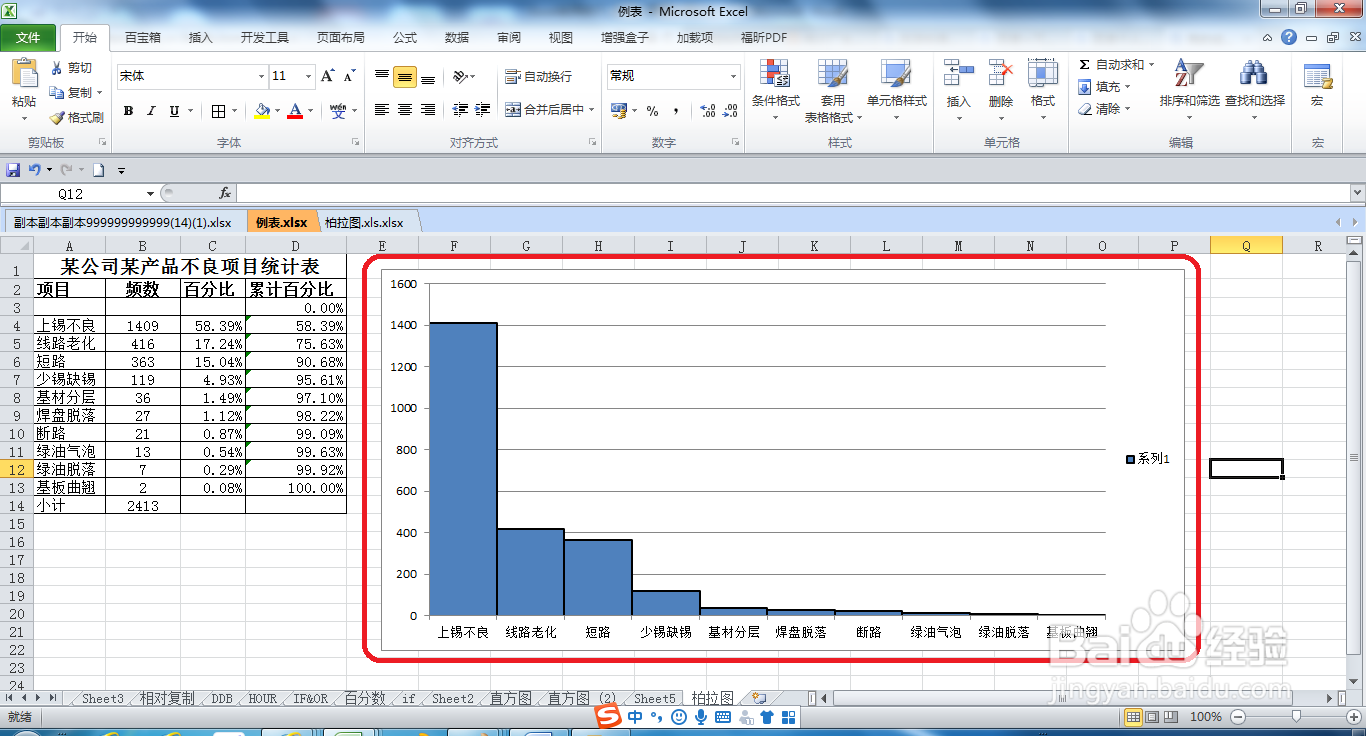This screenshot has width=1366, height=736.
Task: Switch to View (视图) tab
Action: coord(561,38)
